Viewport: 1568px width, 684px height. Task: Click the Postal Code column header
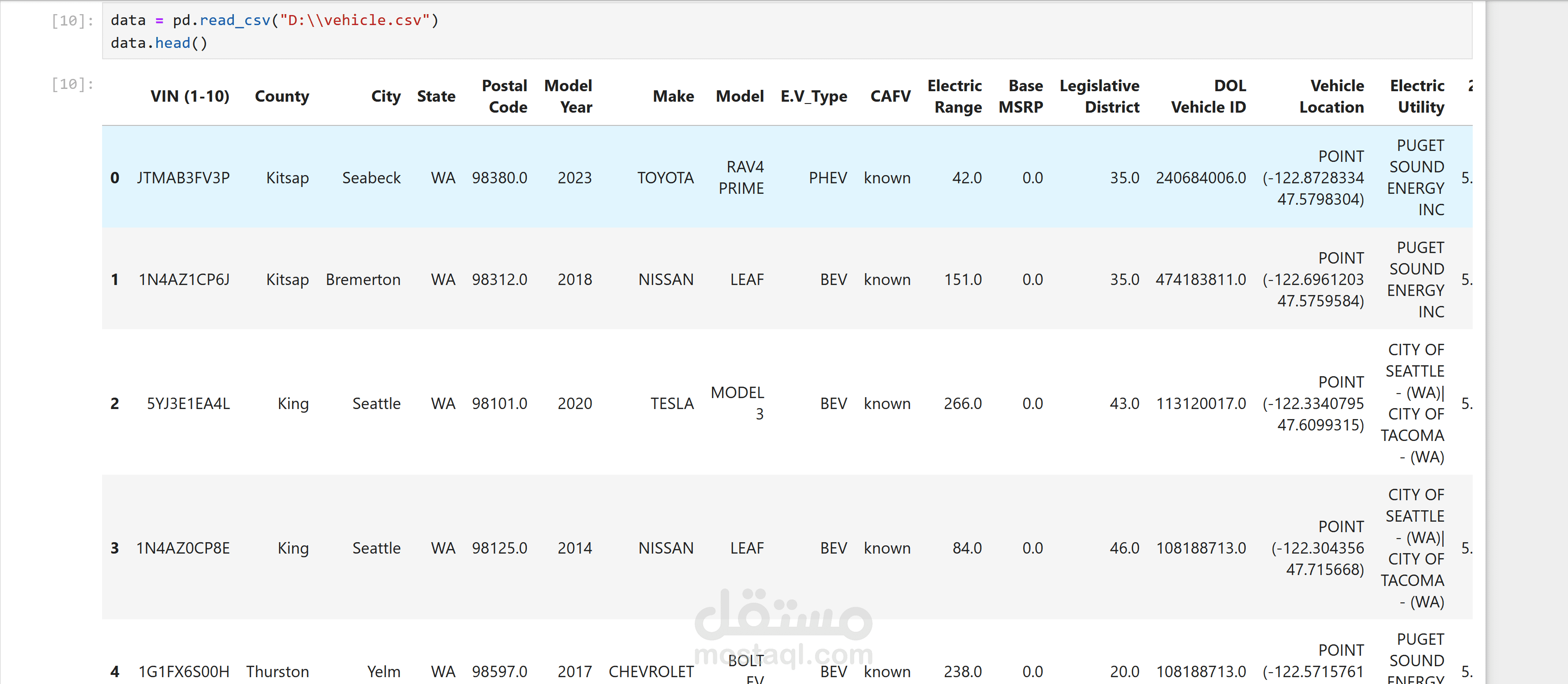[x=505, y=96]
